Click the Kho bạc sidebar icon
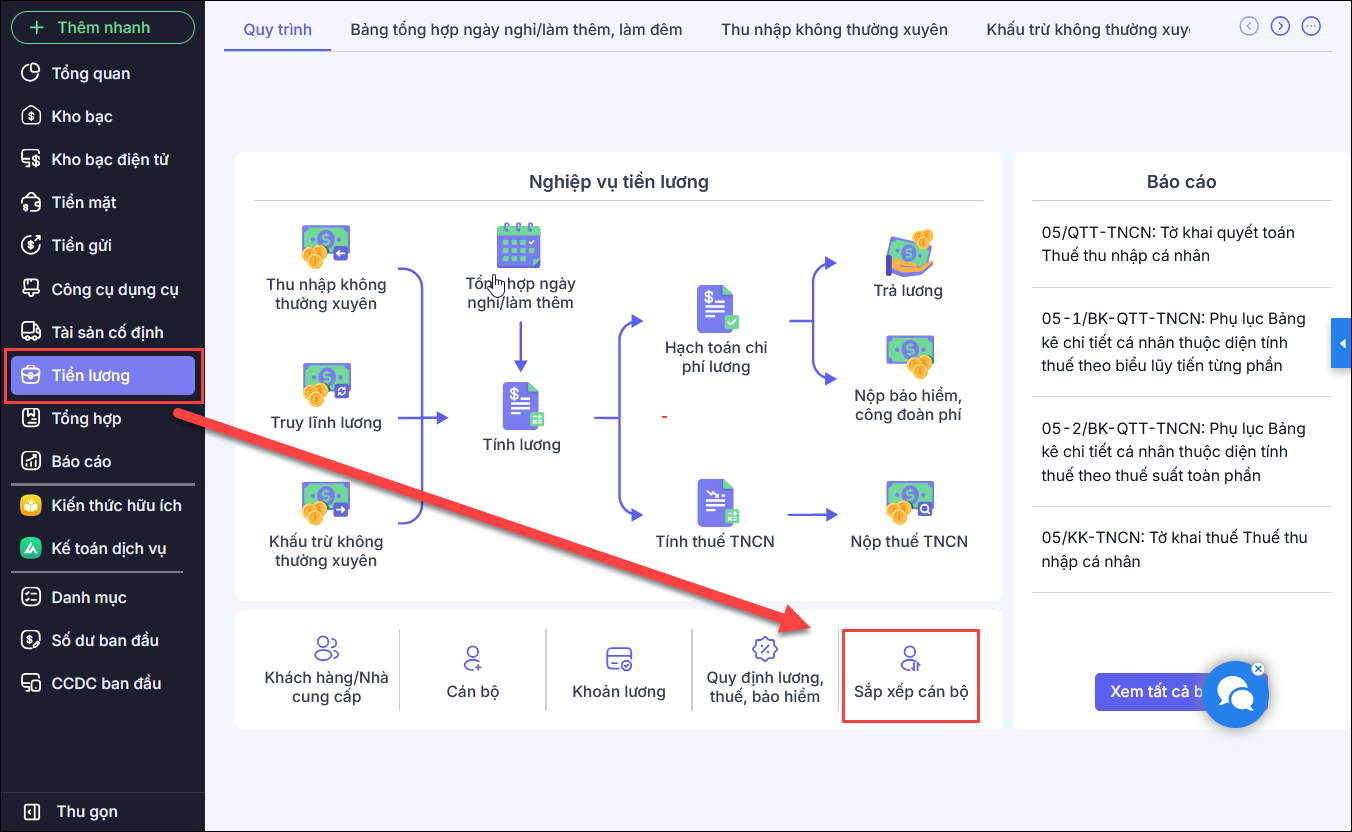Viewport: 1352px width, 832px height. (x=31, y=116)
